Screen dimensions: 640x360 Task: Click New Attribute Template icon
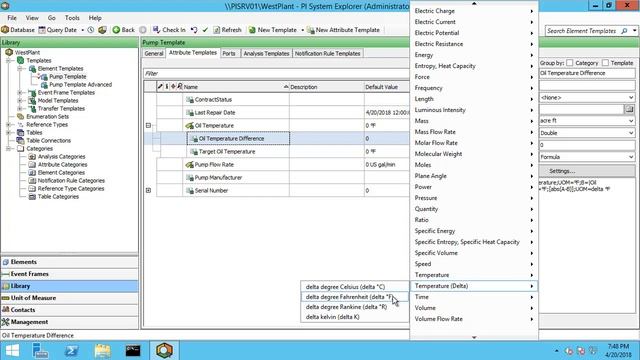point(311,30)
